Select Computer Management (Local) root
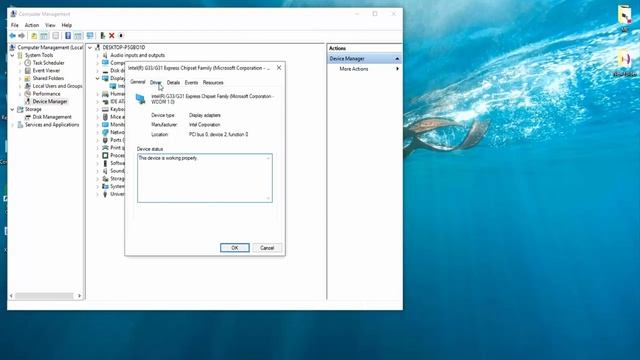The image size is (640, 360). click(50, 47)
